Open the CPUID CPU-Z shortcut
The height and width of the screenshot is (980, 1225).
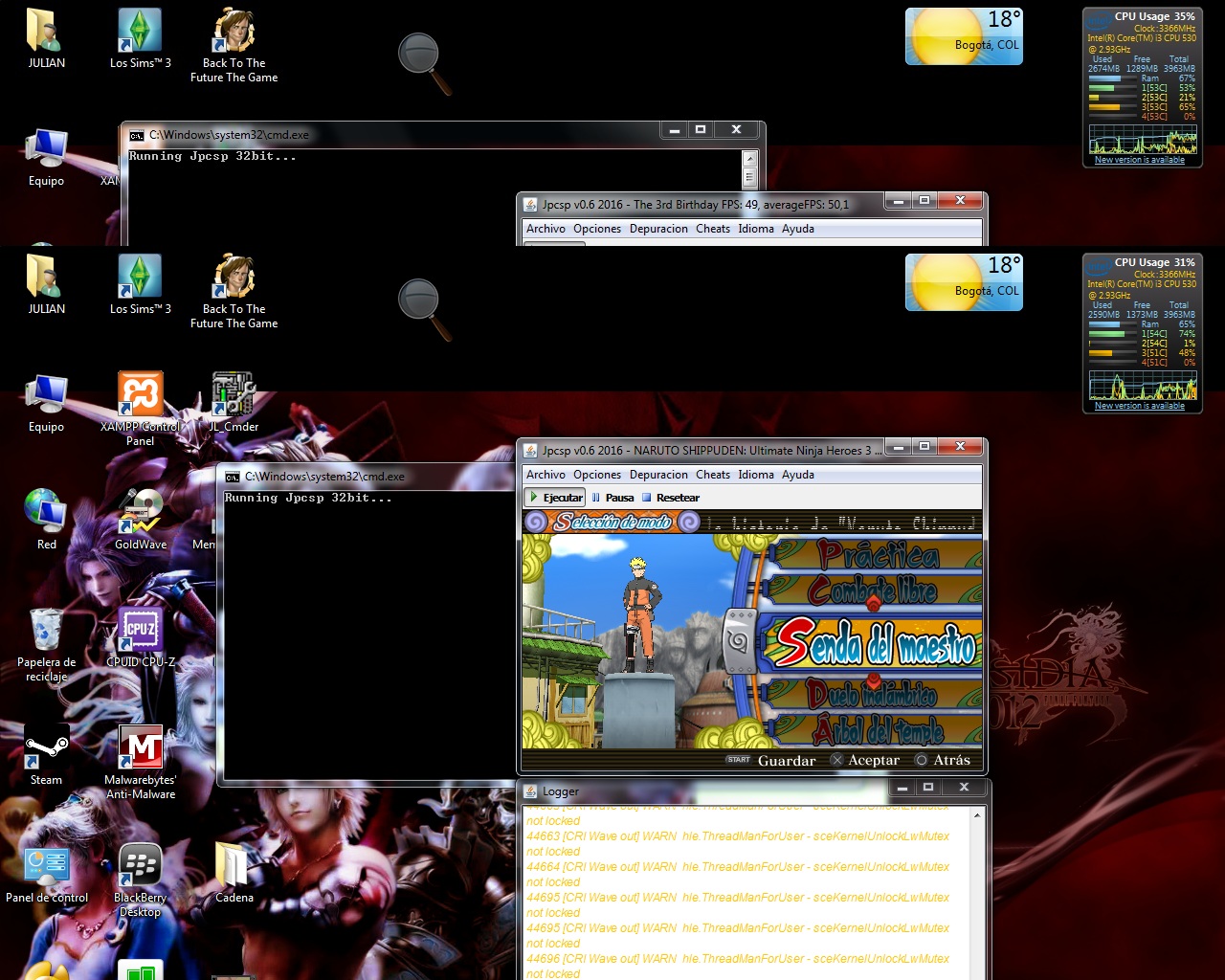(x=141, y=636)
